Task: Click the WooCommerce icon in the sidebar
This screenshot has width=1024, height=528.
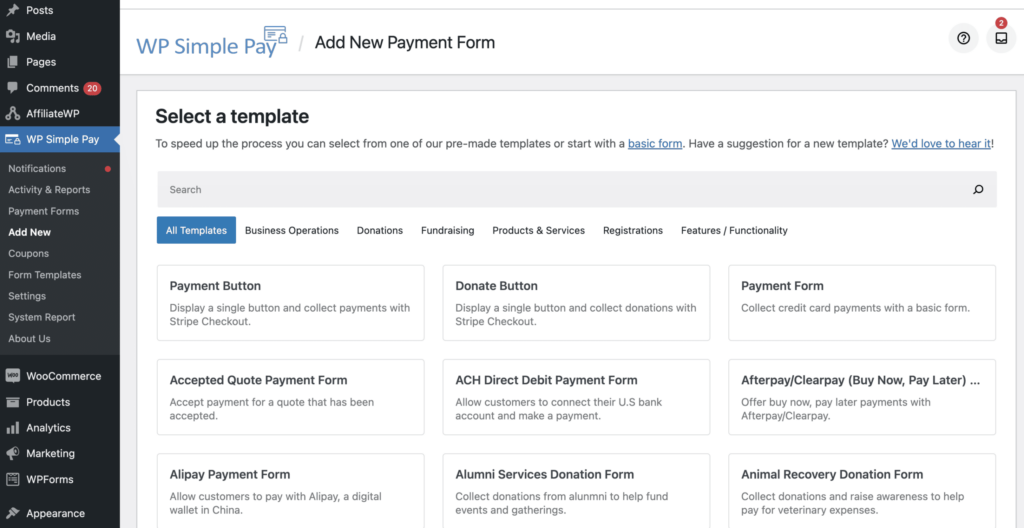Action: point(12,376)
